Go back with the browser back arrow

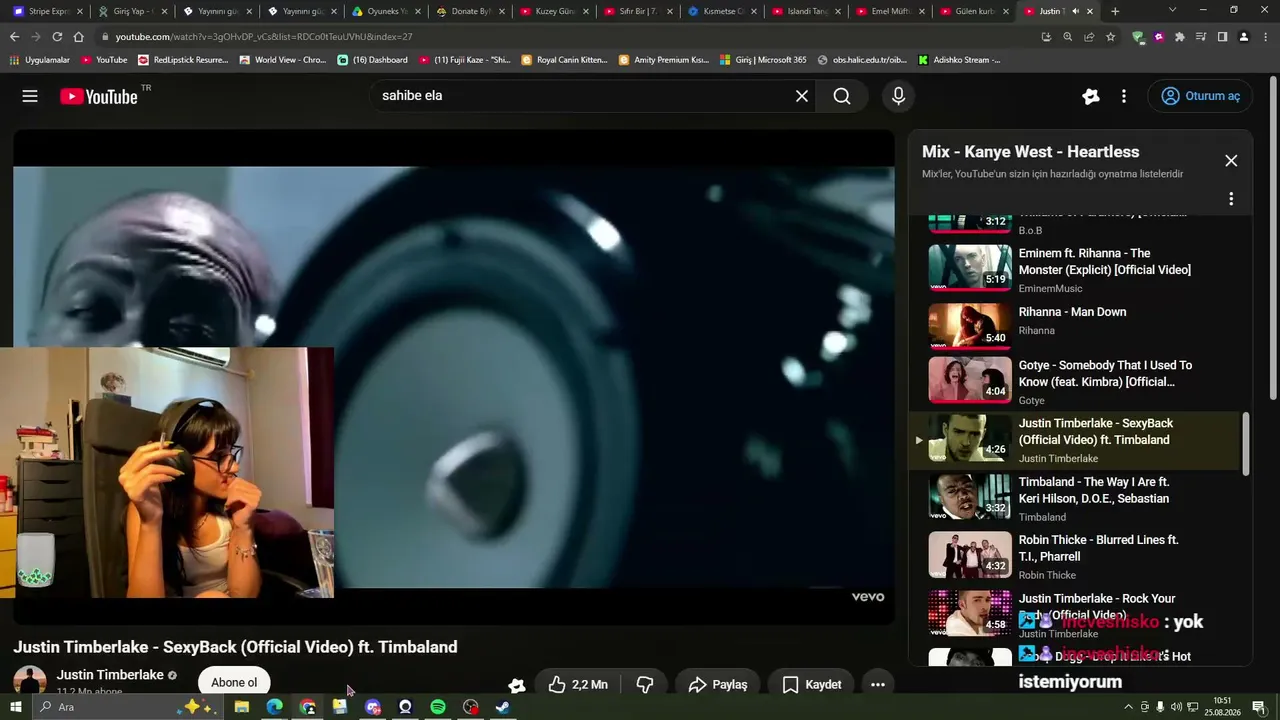(x=14, y=37)
